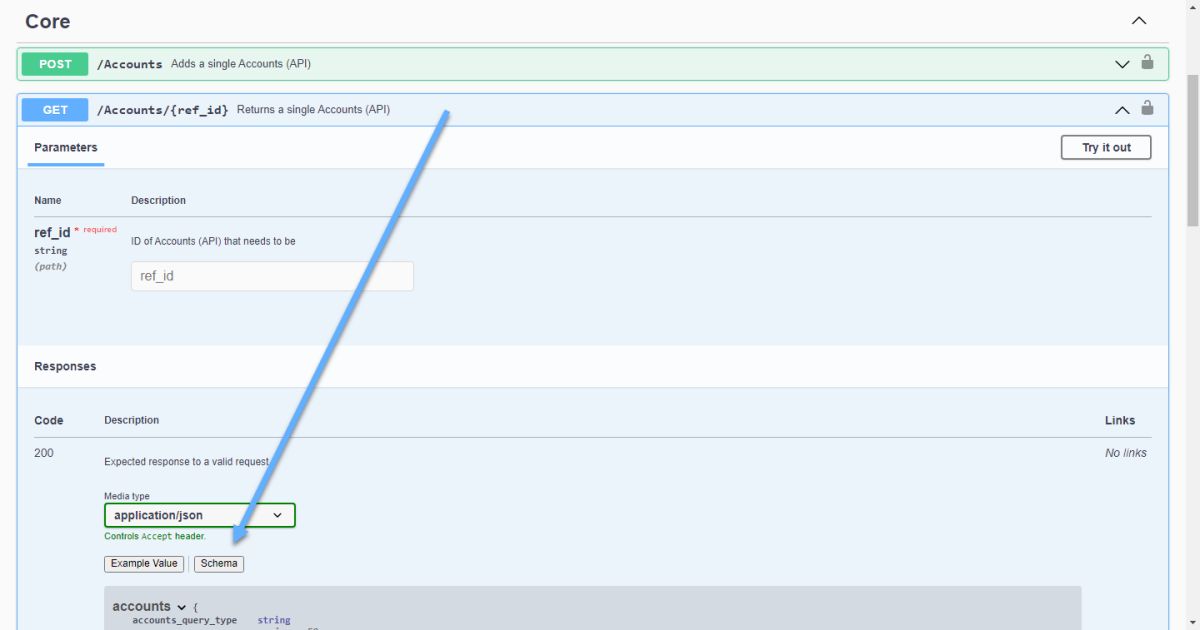Click the 'No links' text

click(1126, 453)
